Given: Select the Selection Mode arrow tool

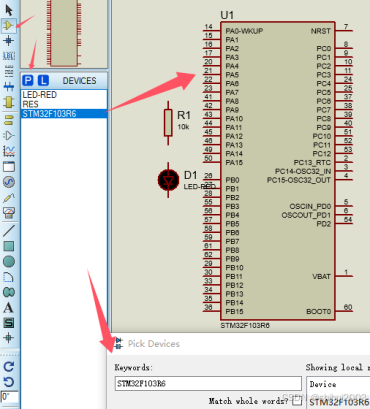Looking at the screenshot, I should tap(9, 10).
